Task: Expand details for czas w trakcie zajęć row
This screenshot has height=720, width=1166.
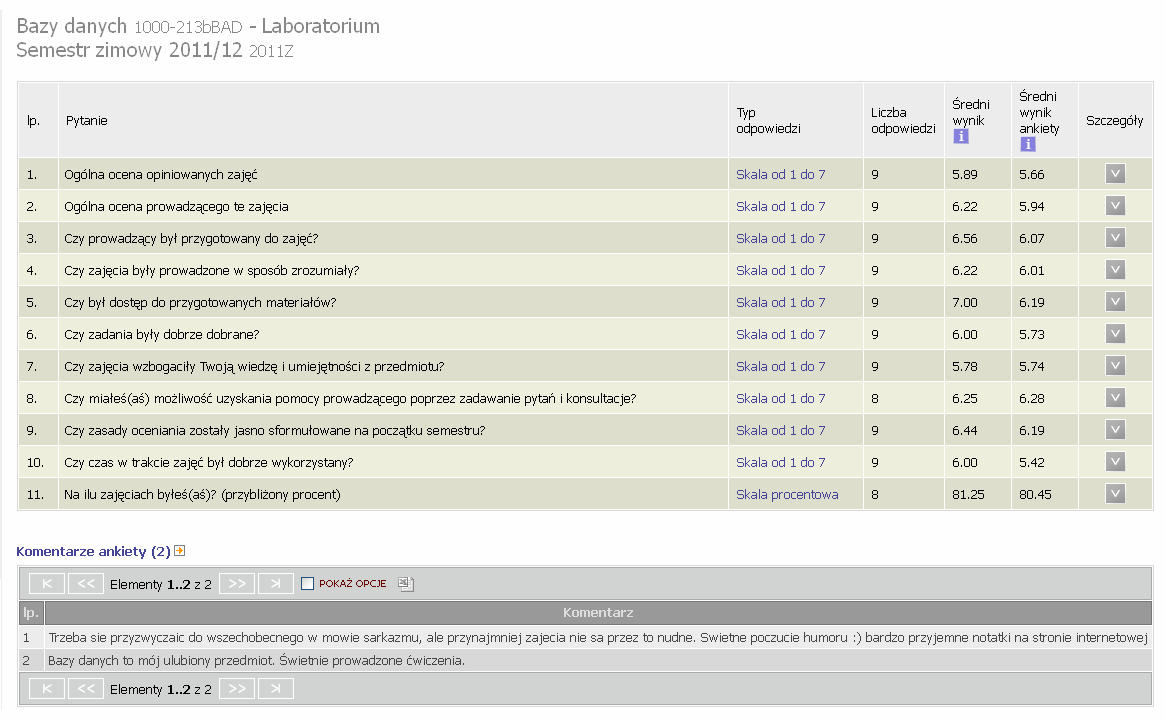Action: (1115, 462)
